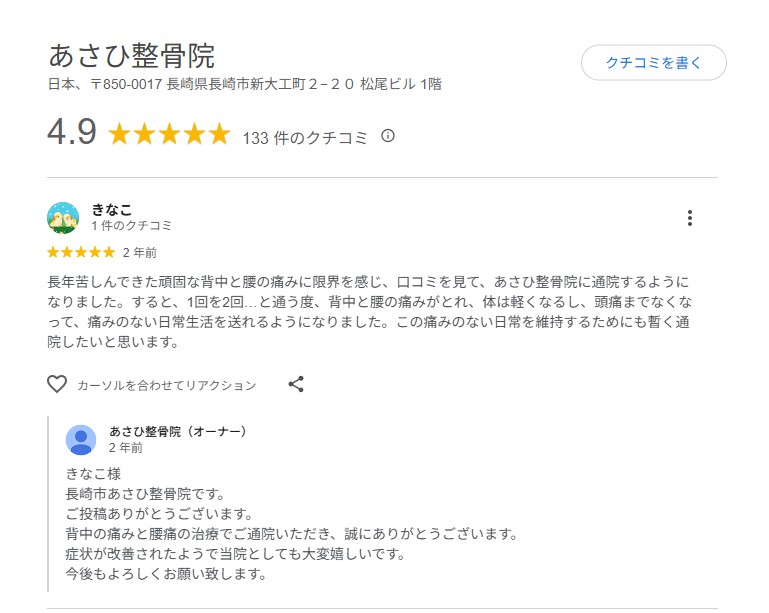
Task: Open the three-dot menu for きなこ's review
Action: [x=689, y=218]
